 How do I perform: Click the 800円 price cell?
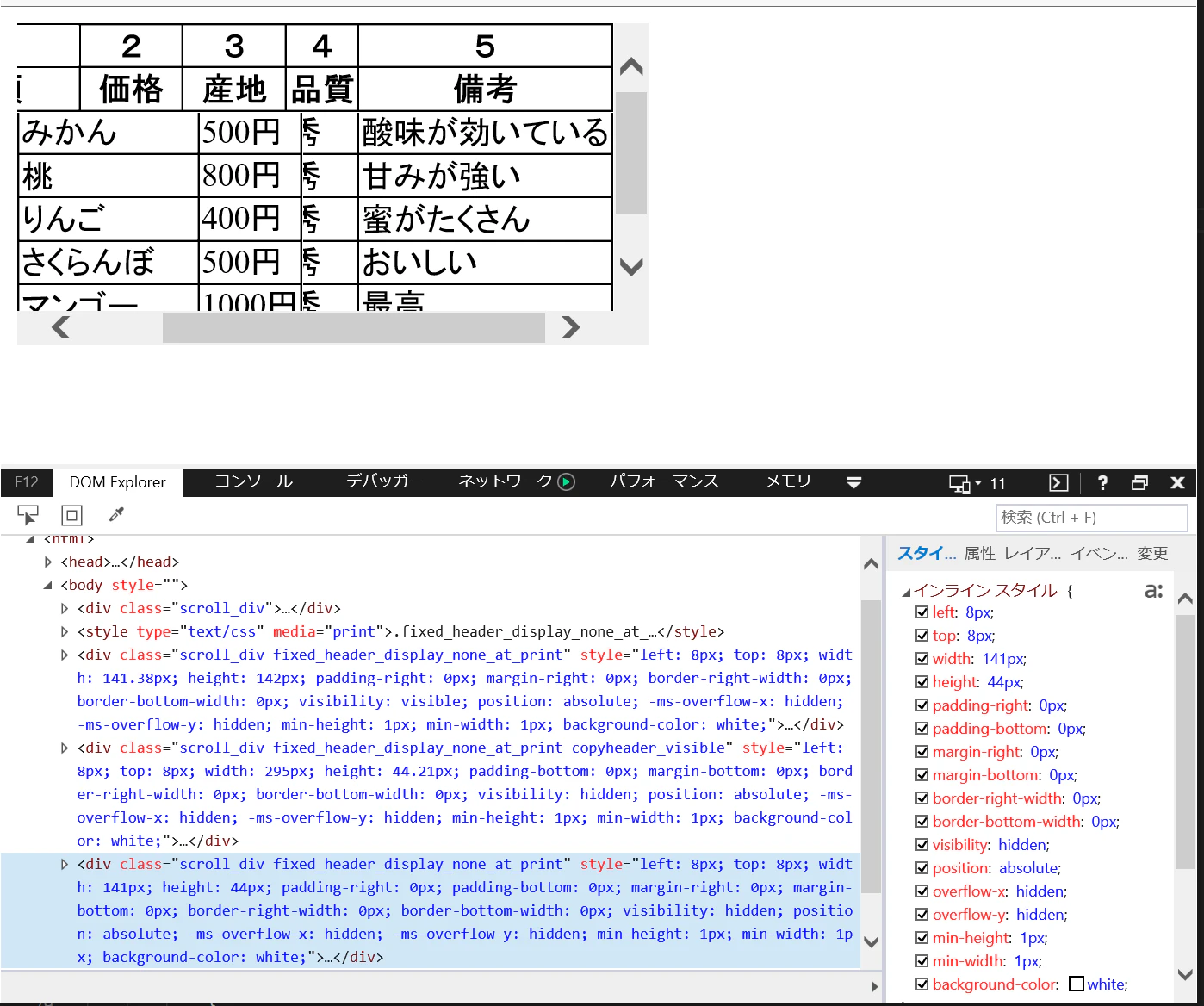tap(250, 176)
